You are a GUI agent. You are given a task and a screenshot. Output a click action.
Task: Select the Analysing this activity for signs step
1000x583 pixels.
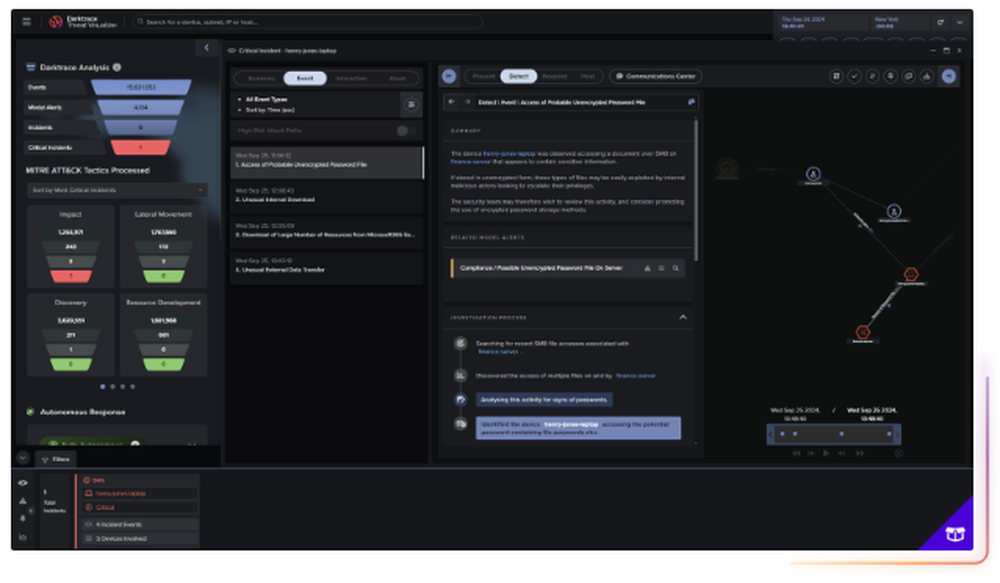[544, 400]
